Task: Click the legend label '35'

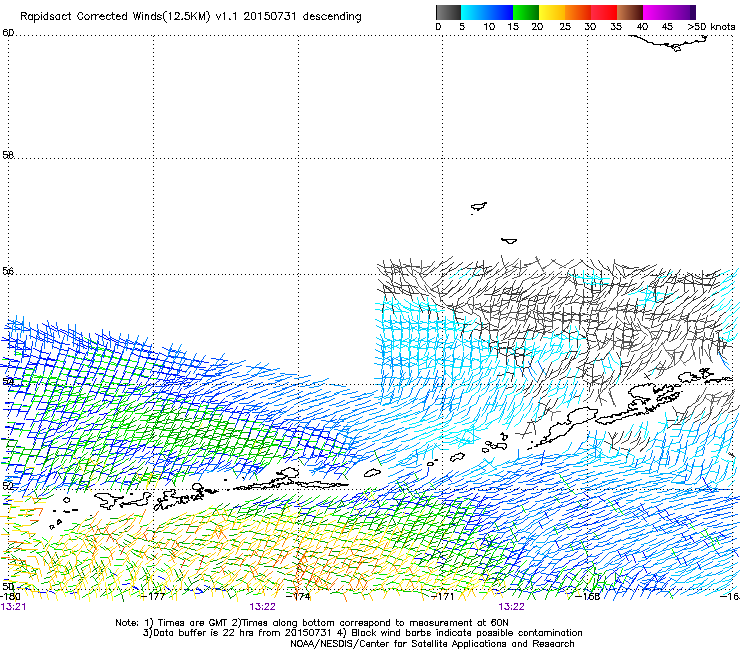Action: pos(616,27)
